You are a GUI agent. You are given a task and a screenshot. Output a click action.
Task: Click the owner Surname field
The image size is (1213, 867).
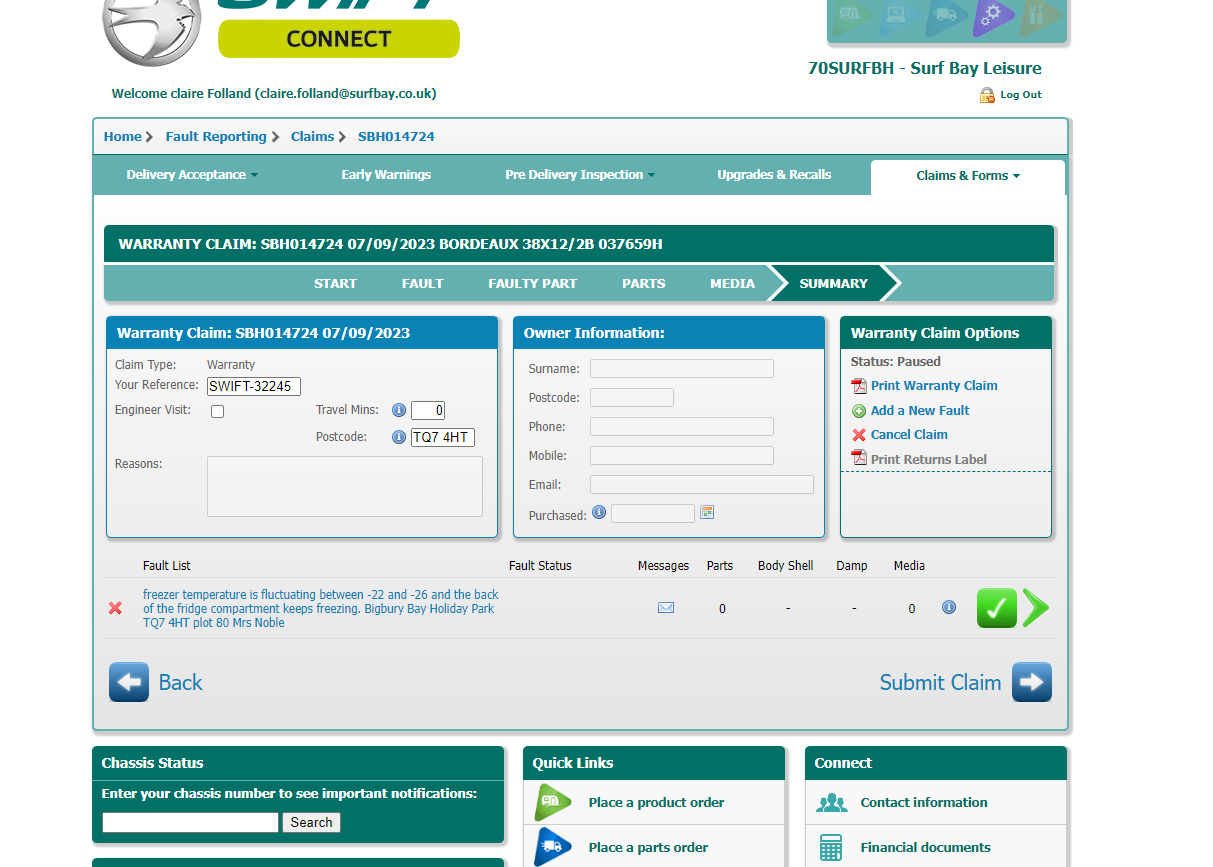point(682,369)
